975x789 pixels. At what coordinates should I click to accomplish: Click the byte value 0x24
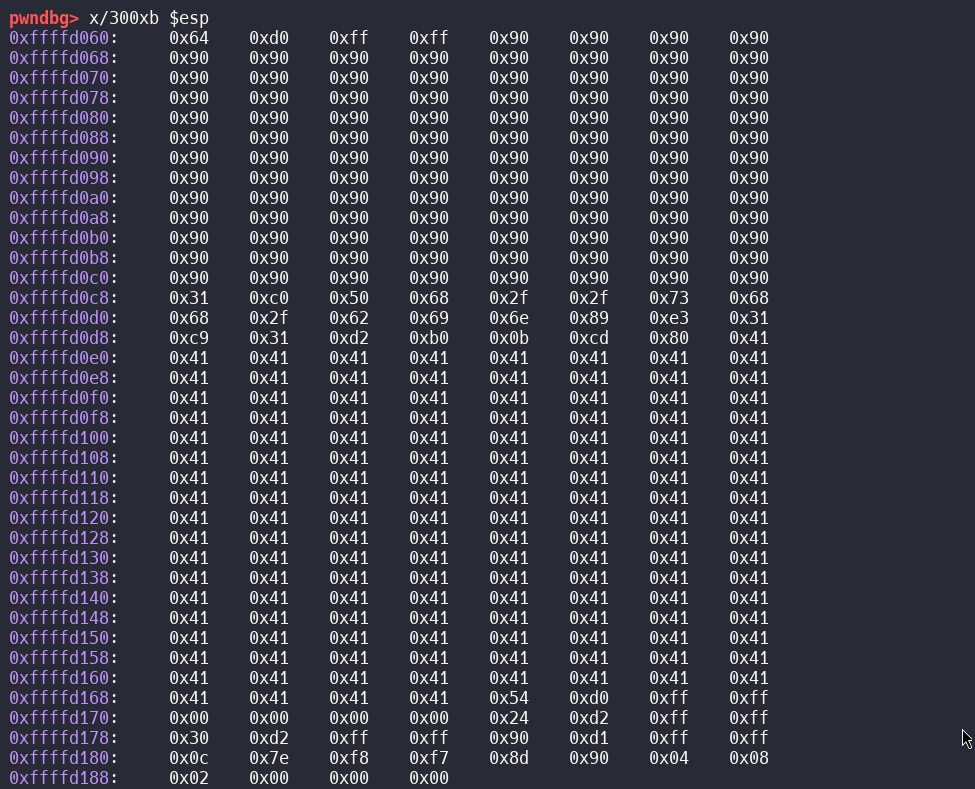[509, 717]
